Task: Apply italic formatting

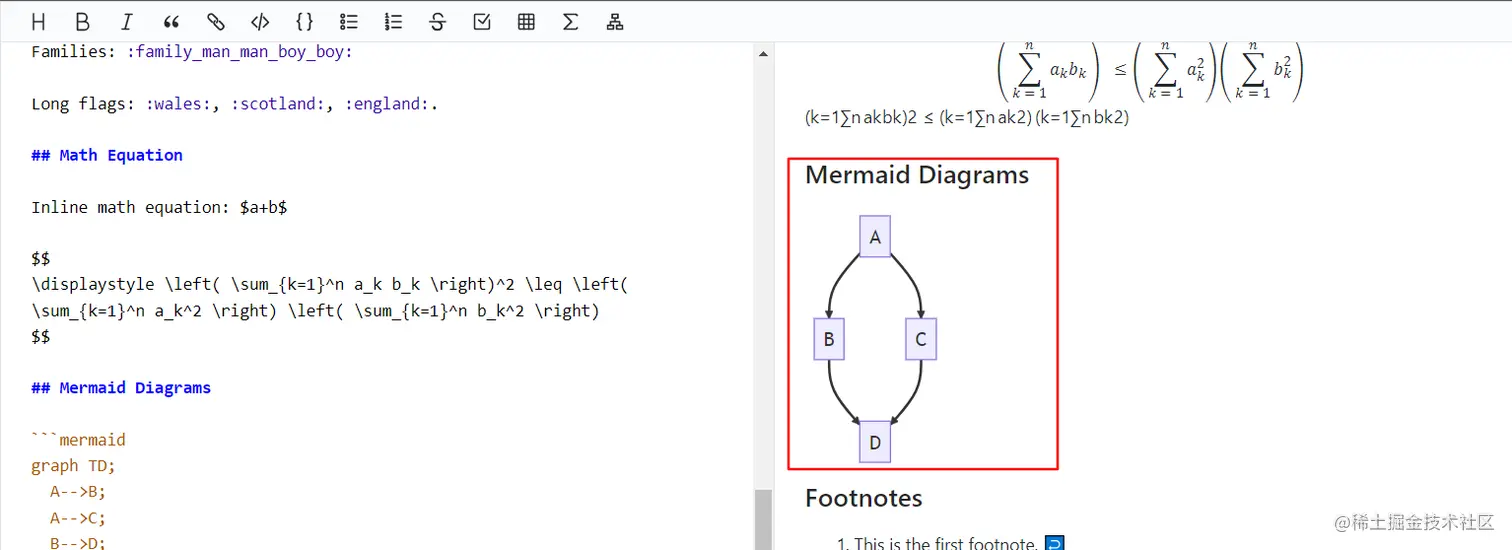Action: (x=127, y=22)
